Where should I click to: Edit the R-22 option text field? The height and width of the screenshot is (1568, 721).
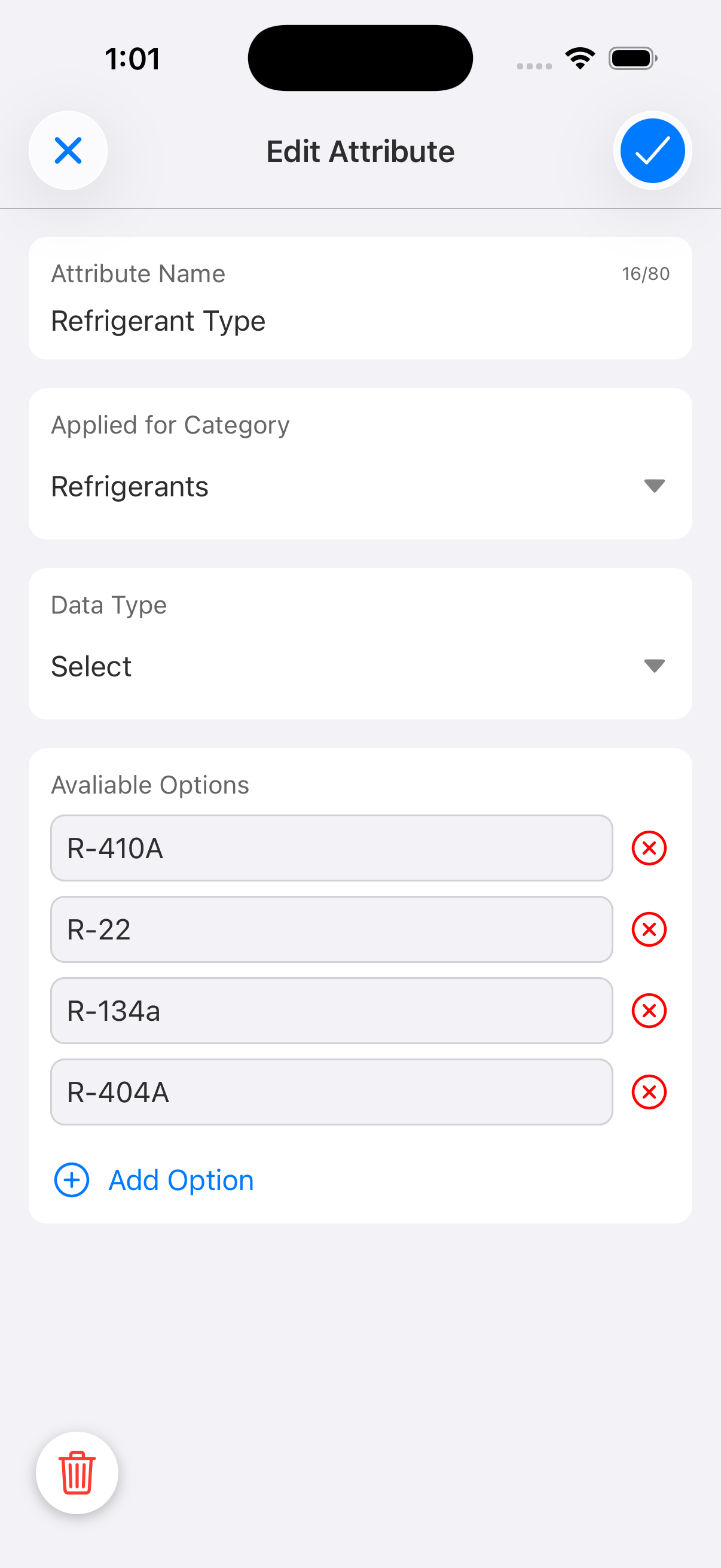331,929
